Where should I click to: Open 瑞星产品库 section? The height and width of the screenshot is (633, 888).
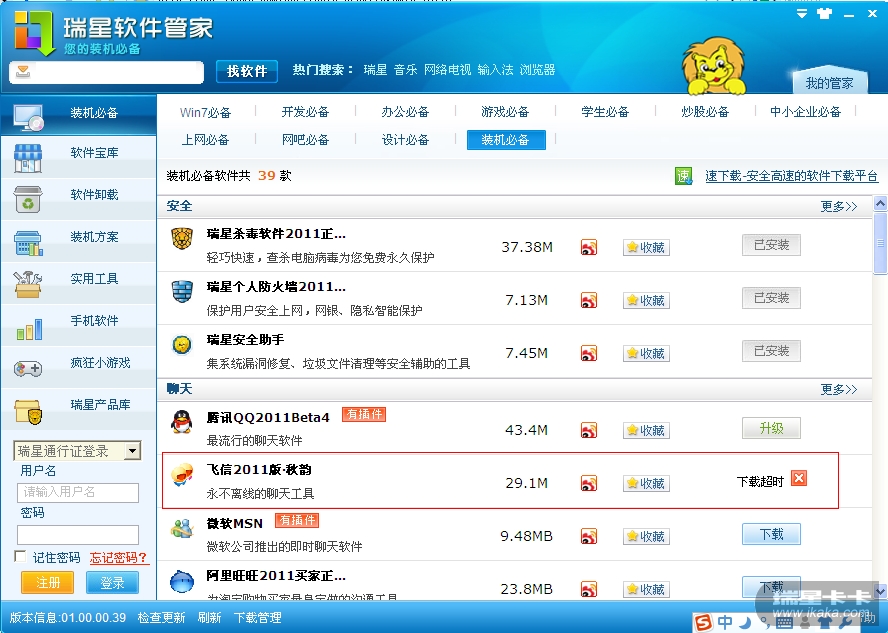click(x=78, y=408)
